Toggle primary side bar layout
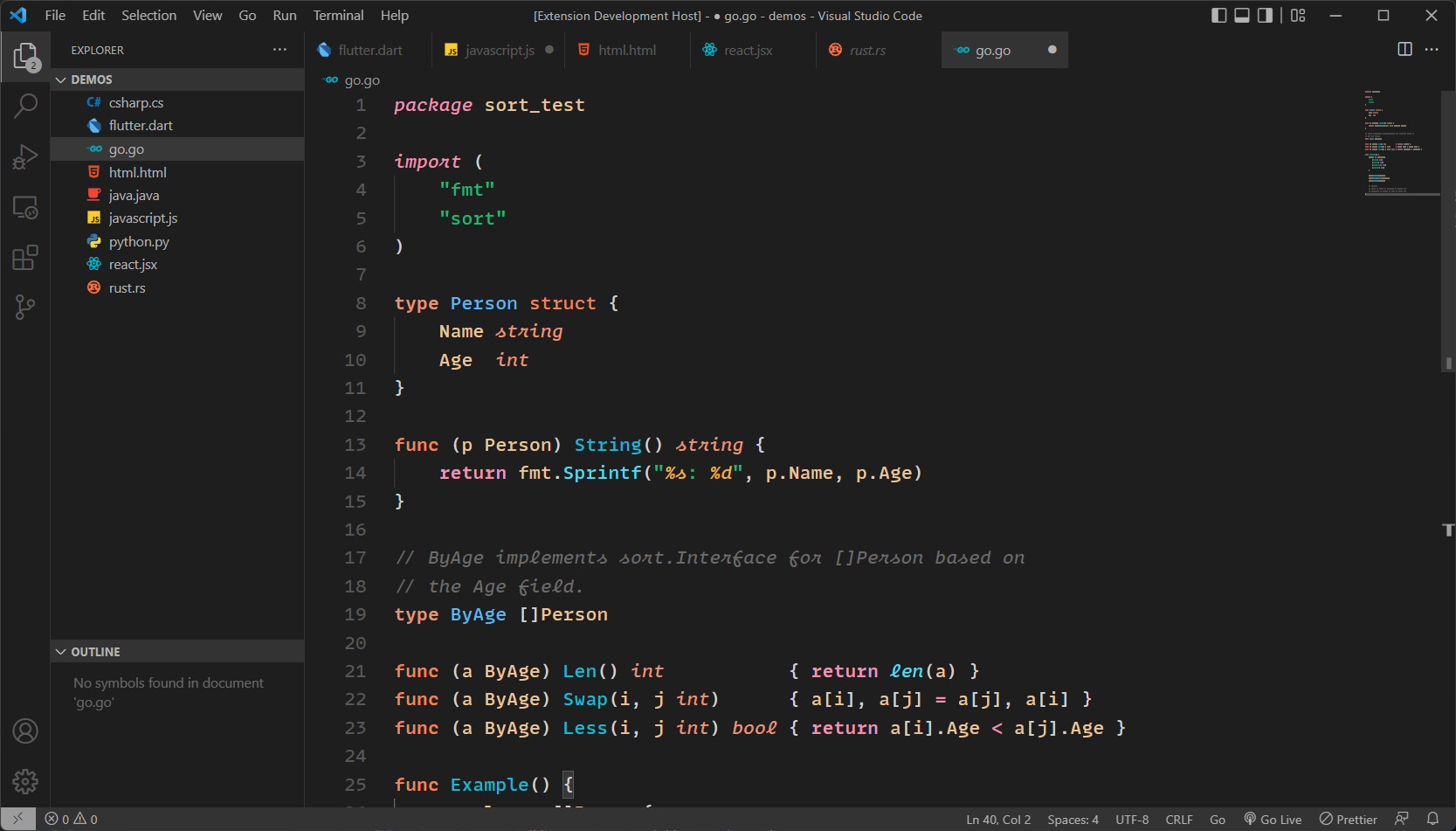This screenshot has width=1456, height=831. (1219, 15)
